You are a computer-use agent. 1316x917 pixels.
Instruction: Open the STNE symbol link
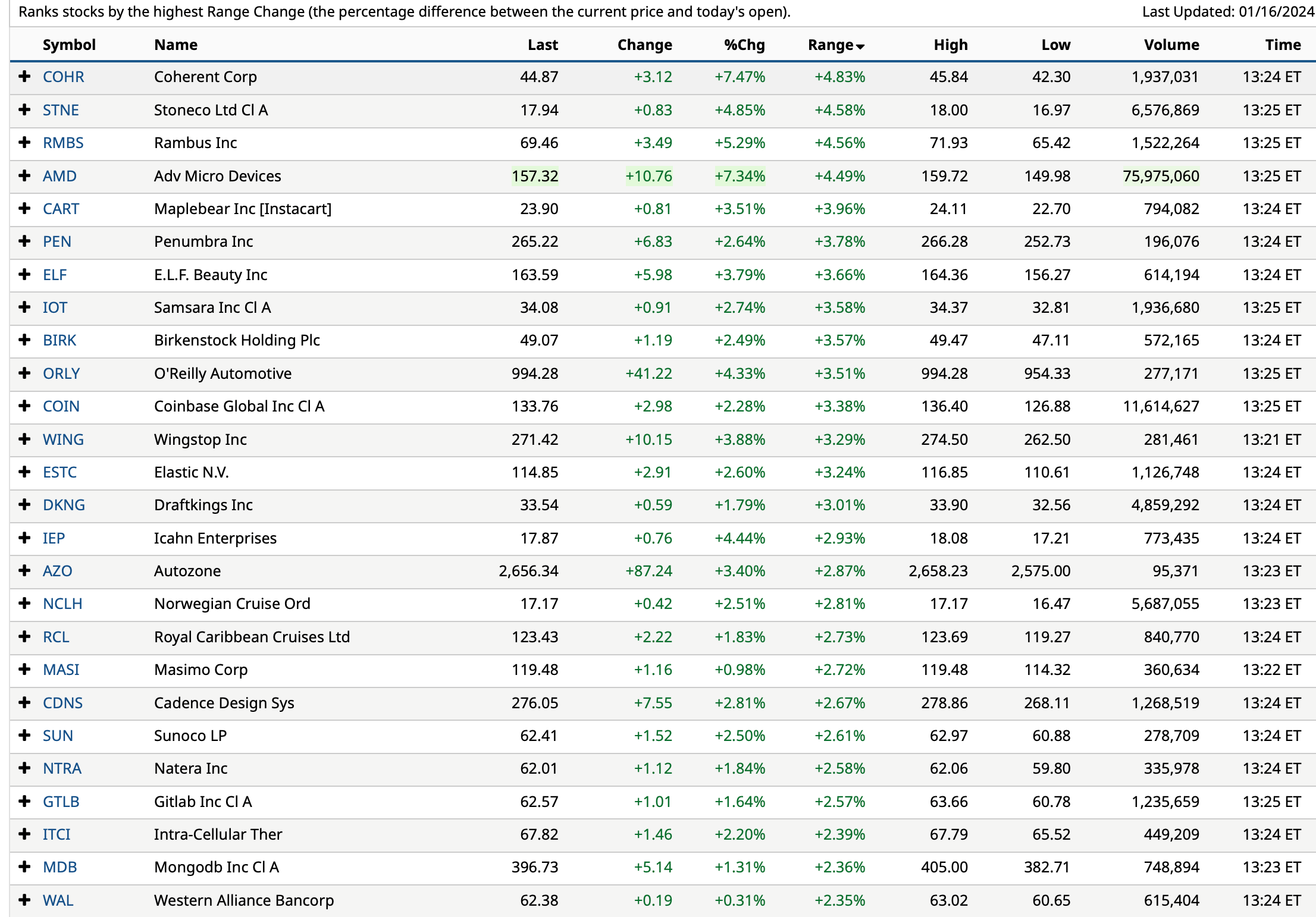[x=61, y=110]
